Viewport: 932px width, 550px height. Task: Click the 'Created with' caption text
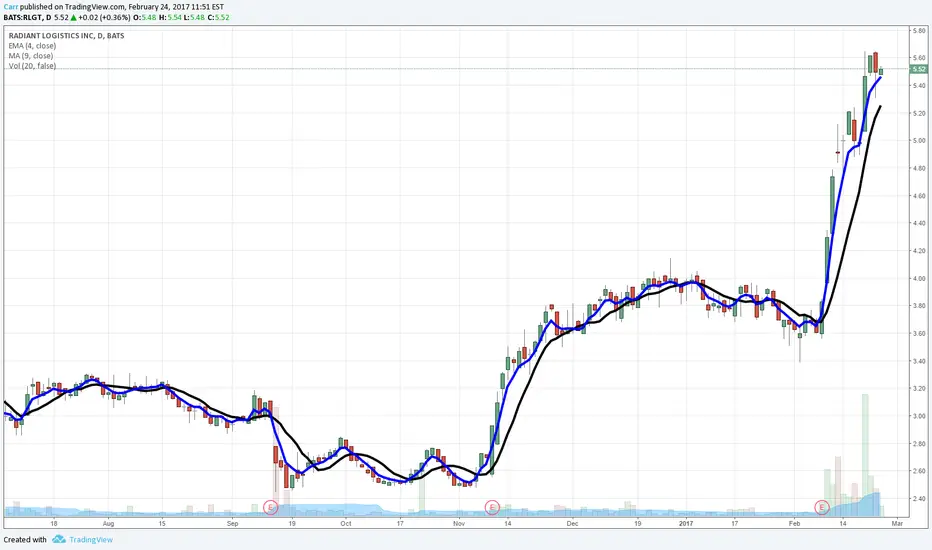(x=25, y=540)
